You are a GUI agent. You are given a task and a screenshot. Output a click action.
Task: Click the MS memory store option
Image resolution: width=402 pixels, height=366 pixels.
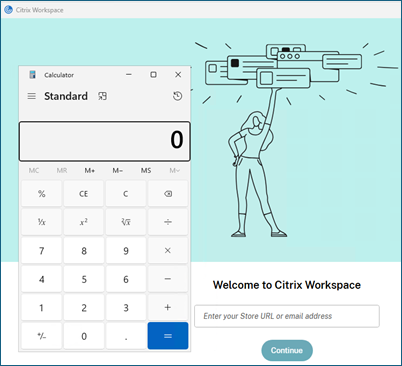coord(146,171)
